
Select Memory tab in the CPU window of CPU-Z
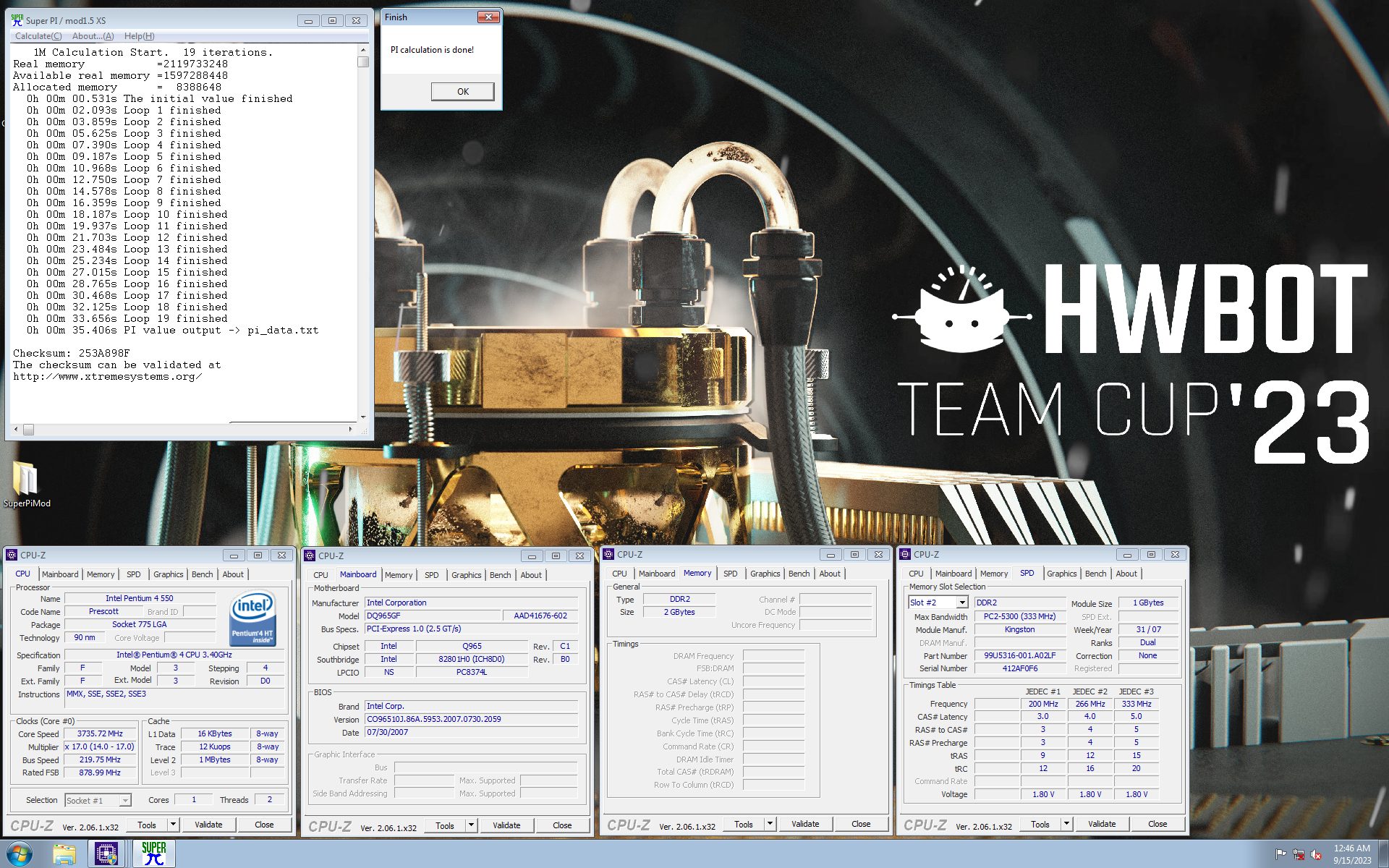[x=101, y=574]
